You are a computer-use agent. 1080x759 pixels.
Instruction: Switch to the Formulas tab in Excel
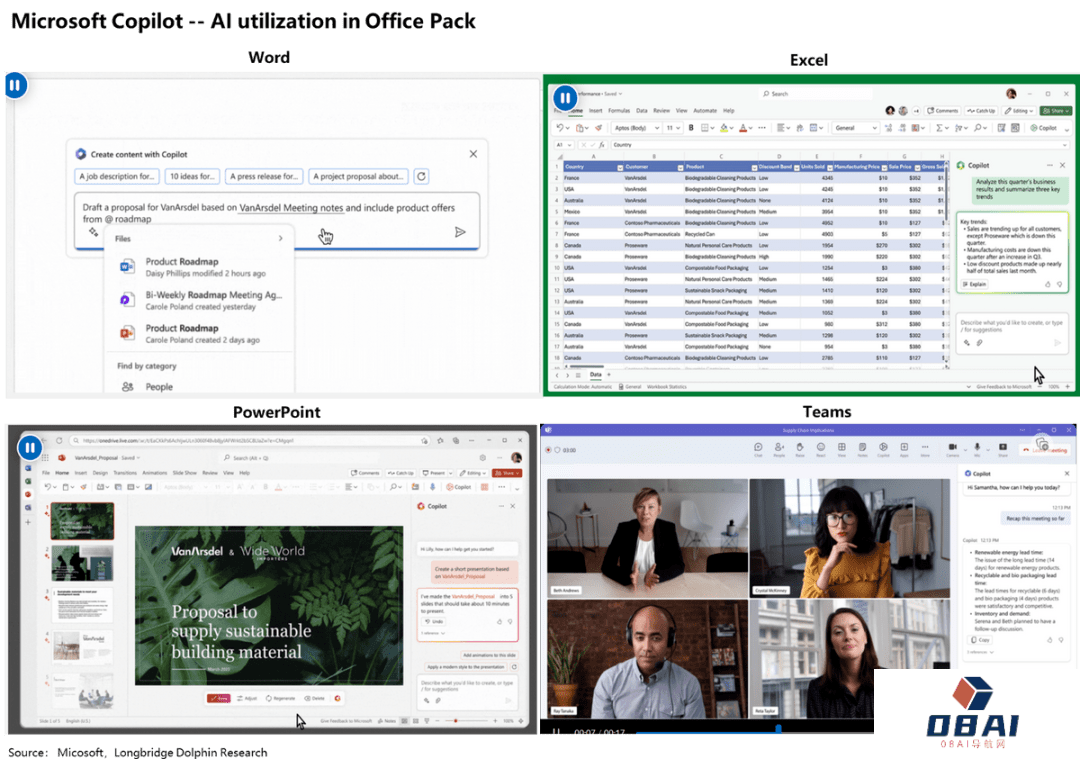pos(619,111)
